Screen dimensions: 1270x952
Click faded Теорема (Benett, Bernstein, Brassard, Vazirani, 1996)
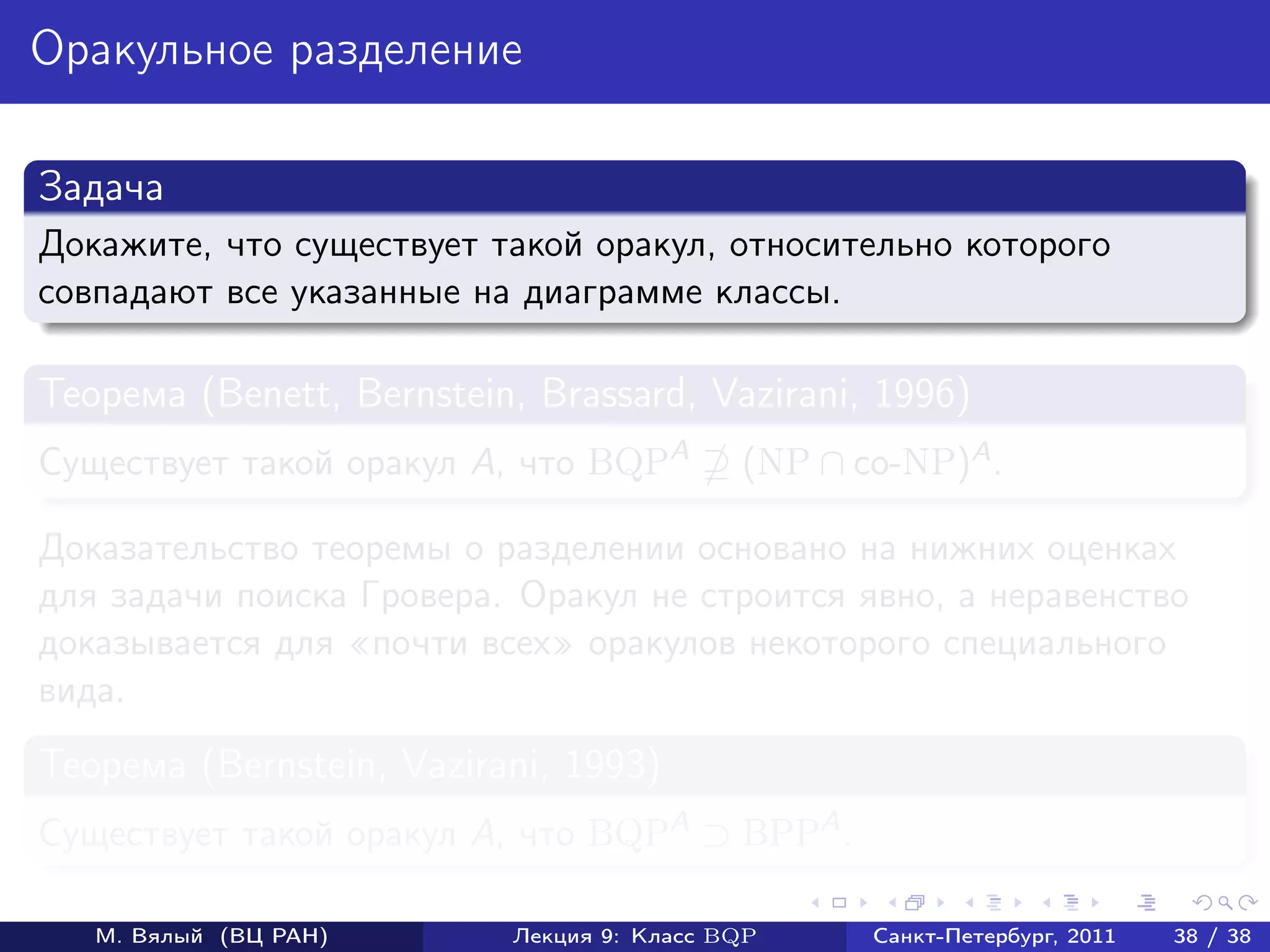(504, 394)
